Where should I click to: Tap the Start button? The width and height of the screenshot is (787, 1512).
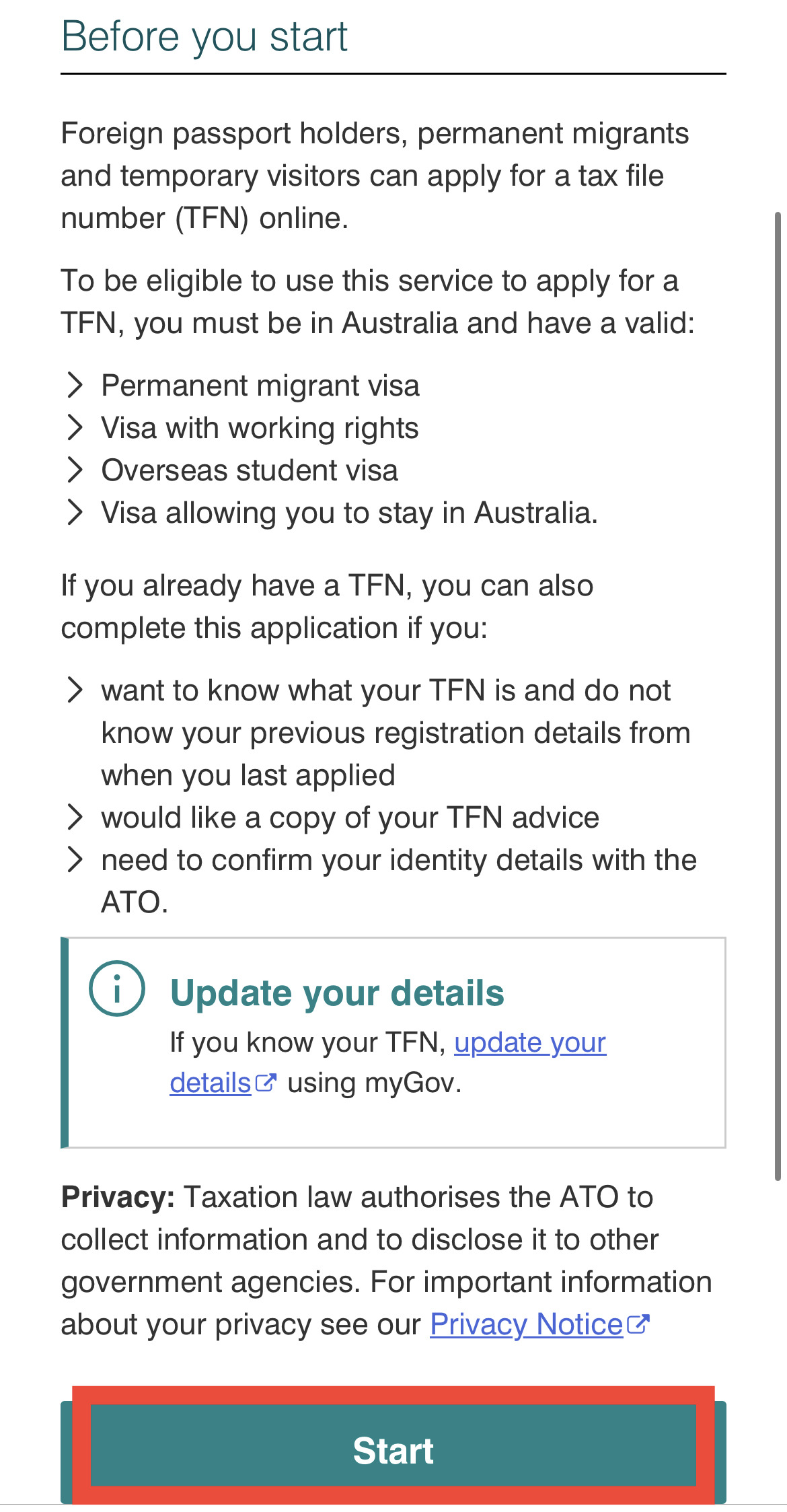pos(394,1451)
